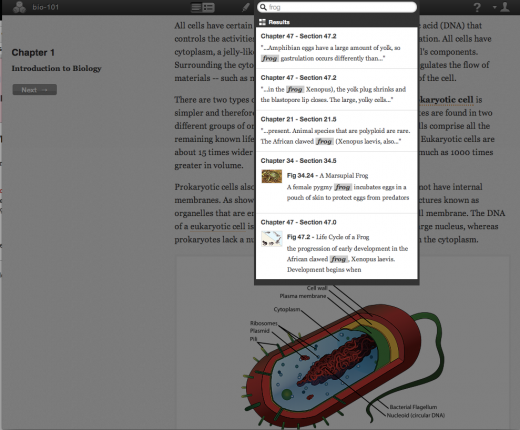Click the Plasma membrane diagram label

click(303, 296)
